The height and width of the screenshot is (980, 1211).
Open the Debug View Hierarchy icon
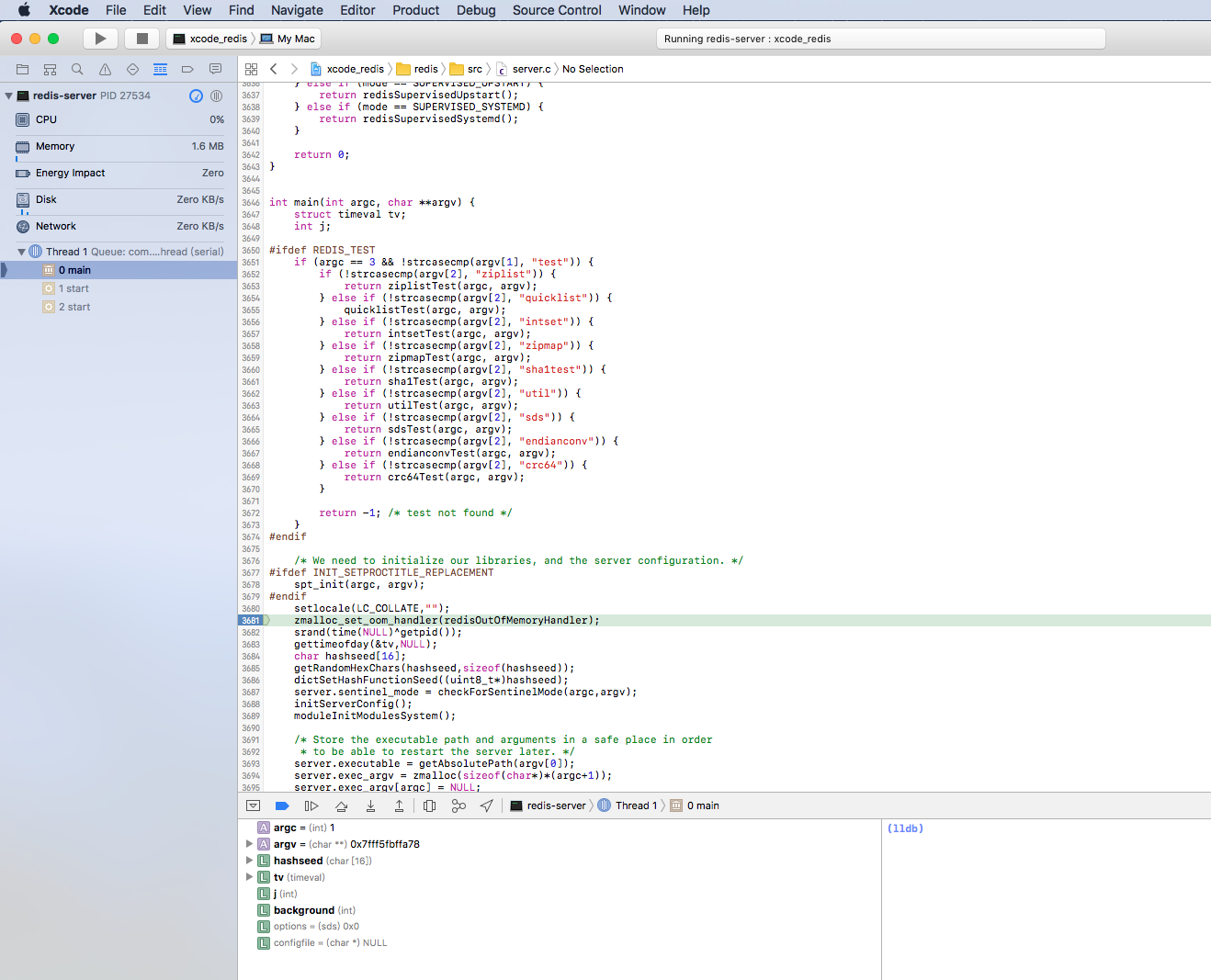pyautogui.click(x=429, y=805)
